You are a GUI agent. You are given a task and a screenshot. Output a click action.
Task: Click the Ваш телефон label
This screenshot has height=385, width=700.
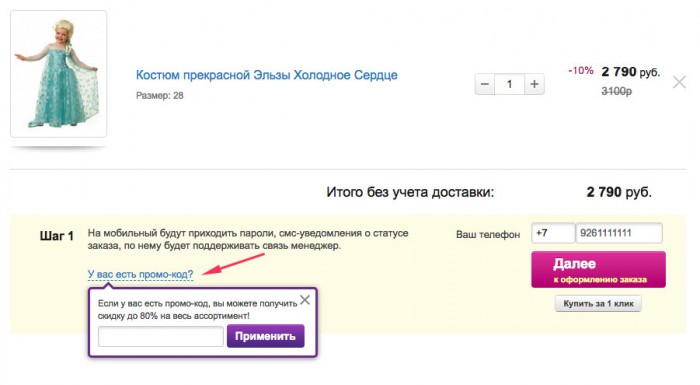point(488,234)
